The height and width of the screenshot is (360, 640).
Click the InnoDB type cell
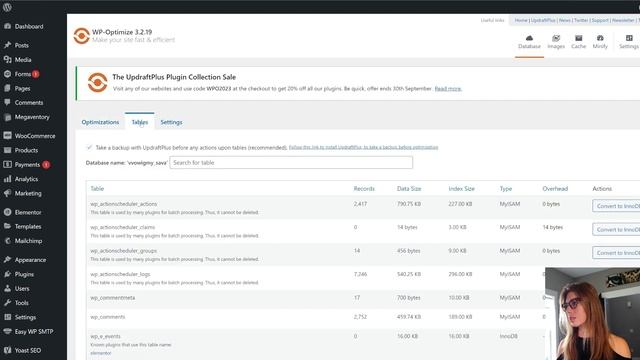point(509,336)
